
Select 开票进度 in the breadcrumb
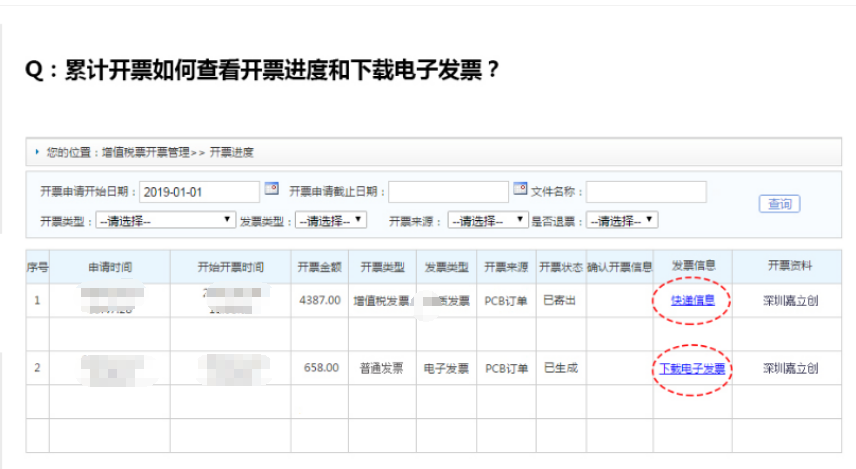coord(231,153)
